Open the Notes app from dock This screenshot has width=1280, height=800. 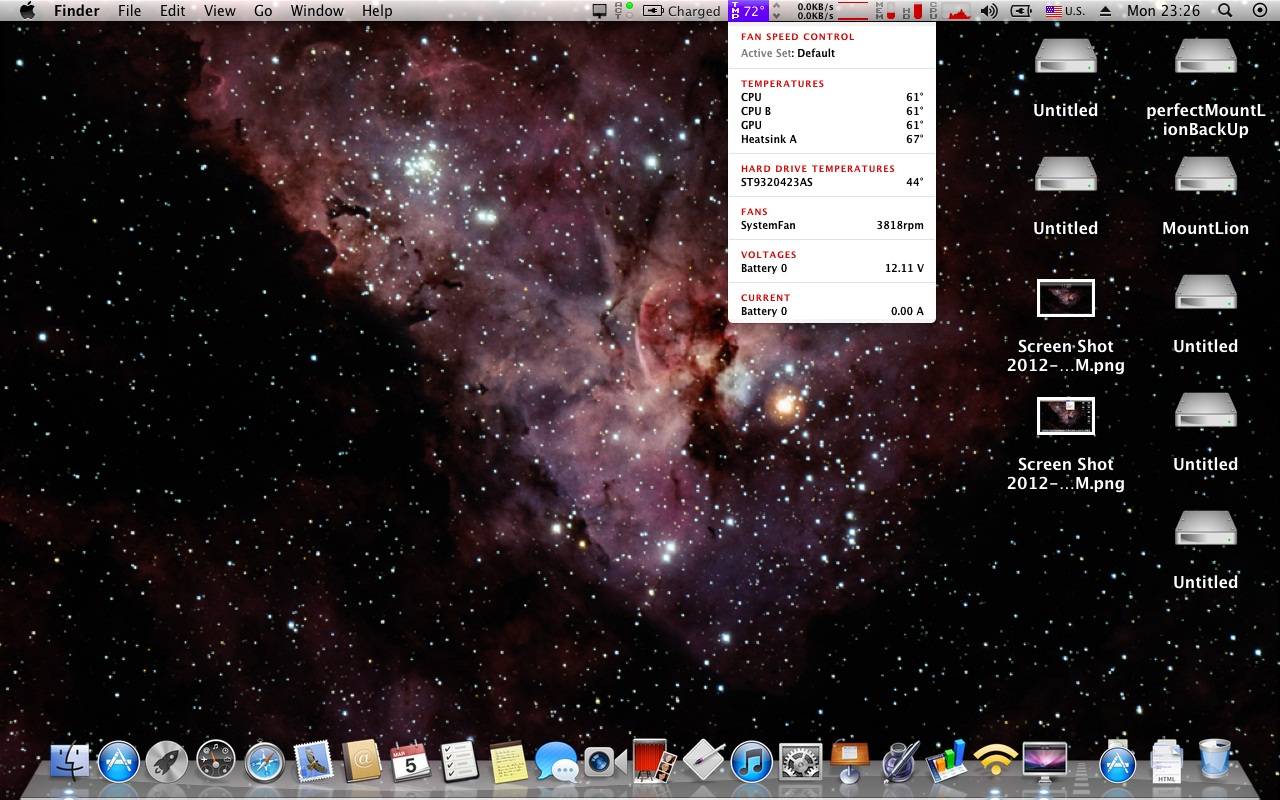pos(508,763)
